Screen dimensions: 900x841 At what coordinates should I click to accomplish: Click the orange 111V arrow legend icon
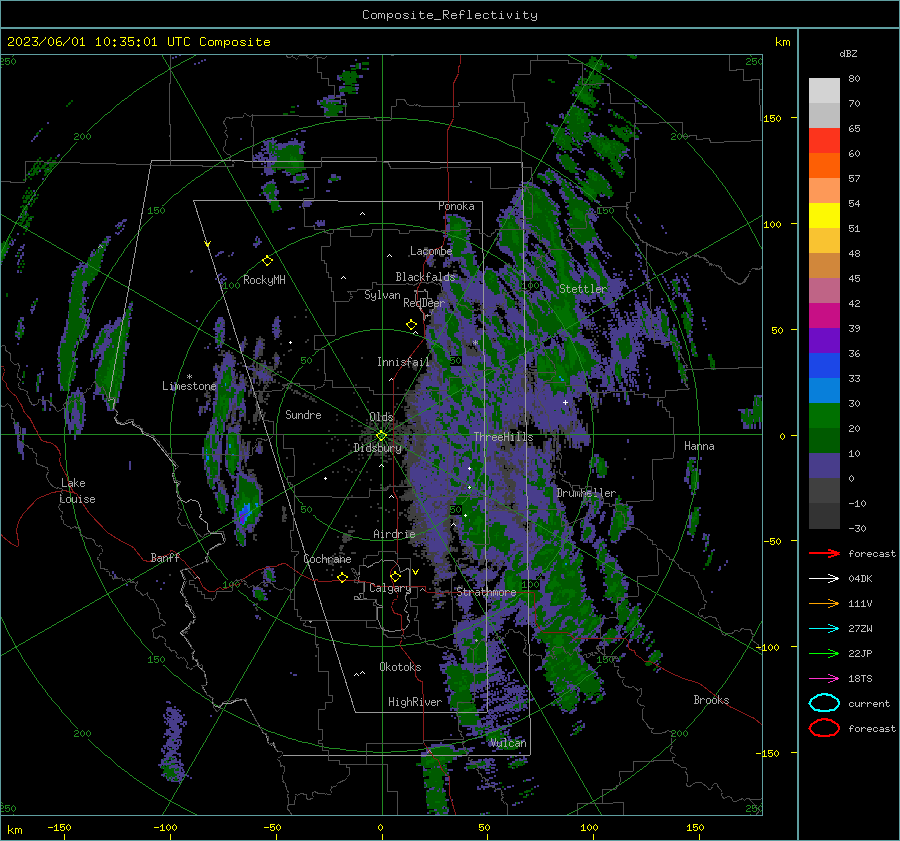pyautogui.click(x=824, y=603)
